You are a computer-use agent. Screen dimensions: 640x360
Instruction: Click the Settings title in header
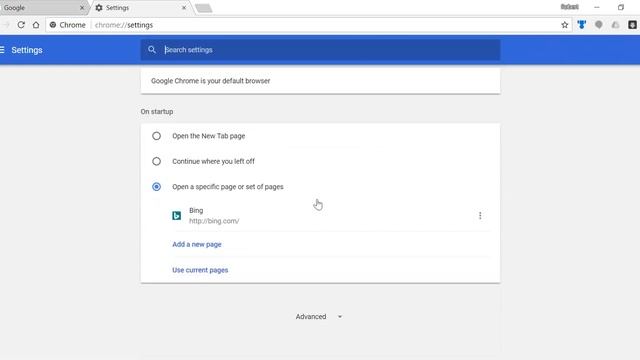27,50
